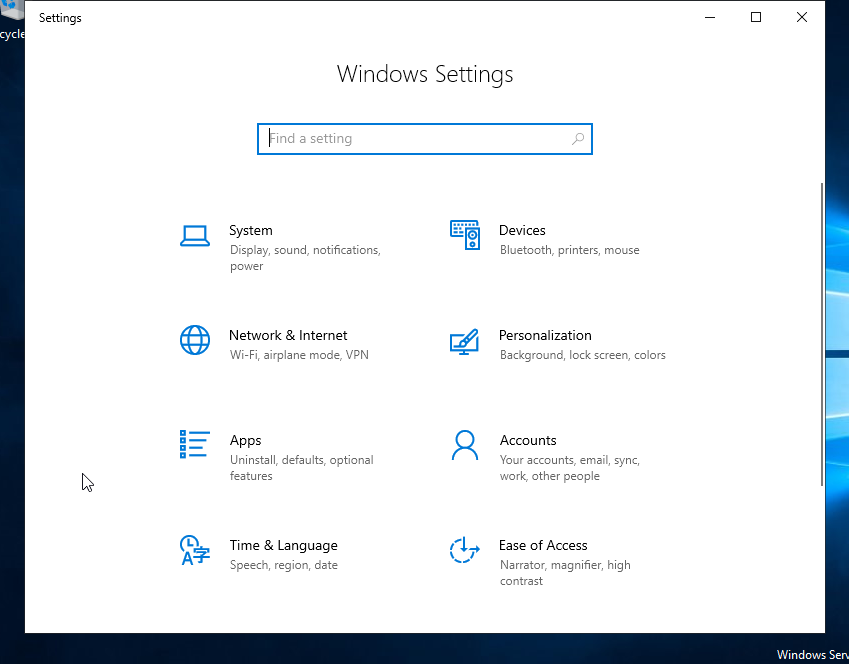Viewport: 849px width, 664px height.
Task: Focus the Find a setting search box
Action: 424,139
